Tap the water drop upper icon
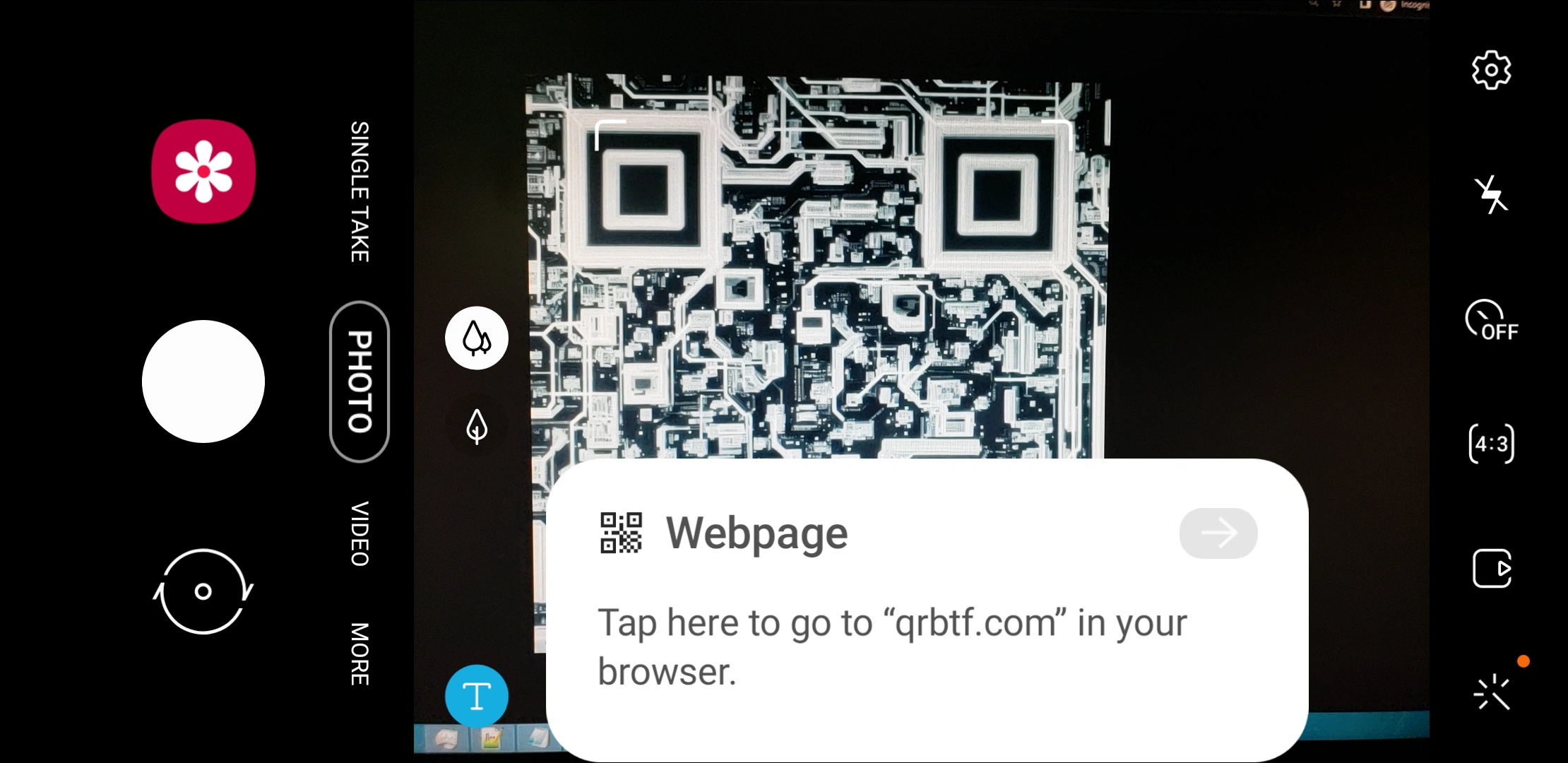 [477, 338]
